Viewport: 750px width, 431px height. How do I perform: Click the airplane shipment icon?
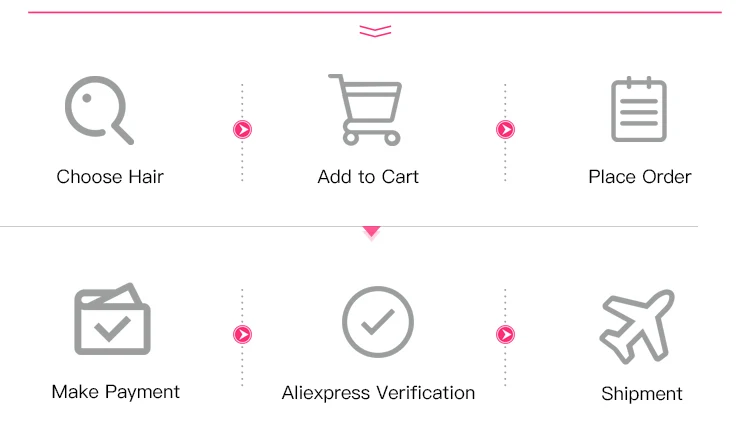[637, 325]
